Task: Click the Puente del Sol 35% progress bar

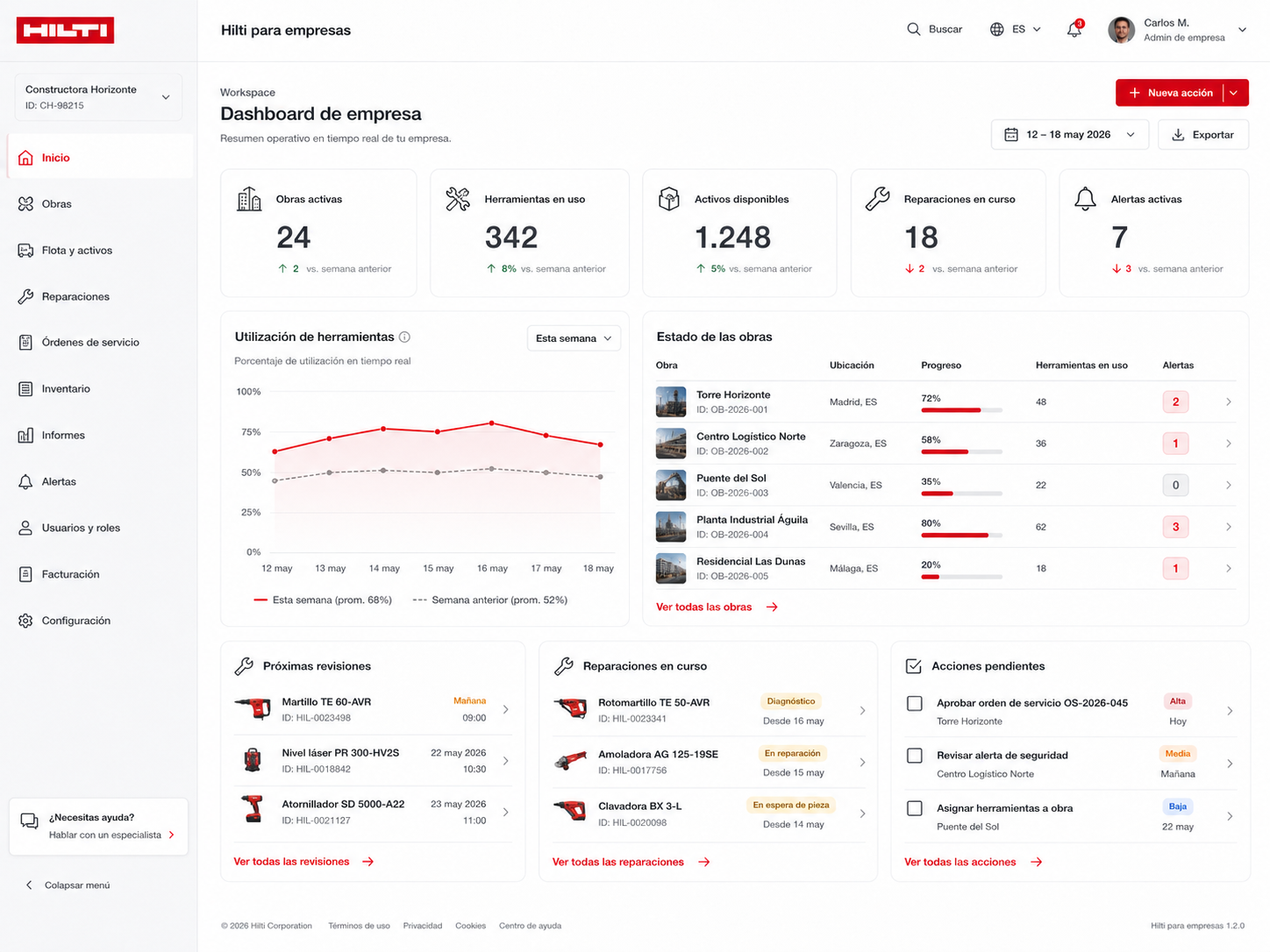Action: [961, 494]
